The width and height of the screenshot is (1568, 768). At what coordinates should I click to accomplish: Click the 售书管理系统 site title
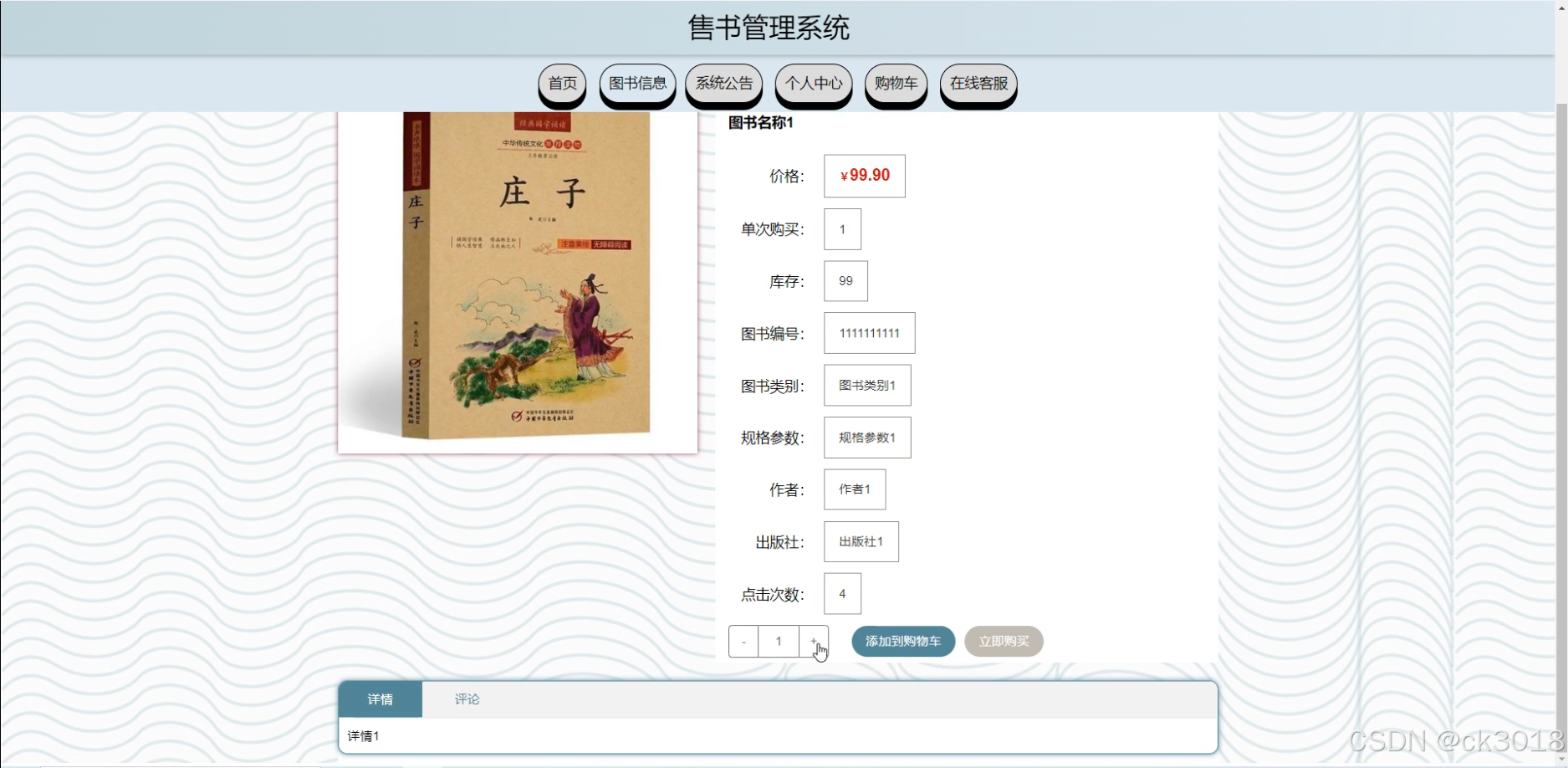coord(769,28)
